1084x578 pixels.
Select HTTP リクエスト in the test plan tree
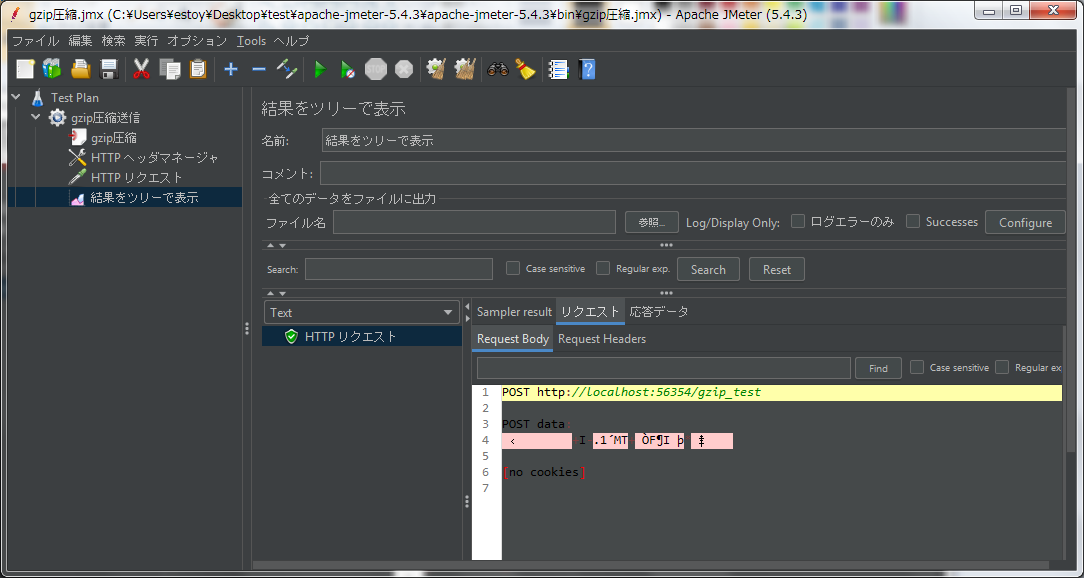pyautogui.click(x=137, y=178)
